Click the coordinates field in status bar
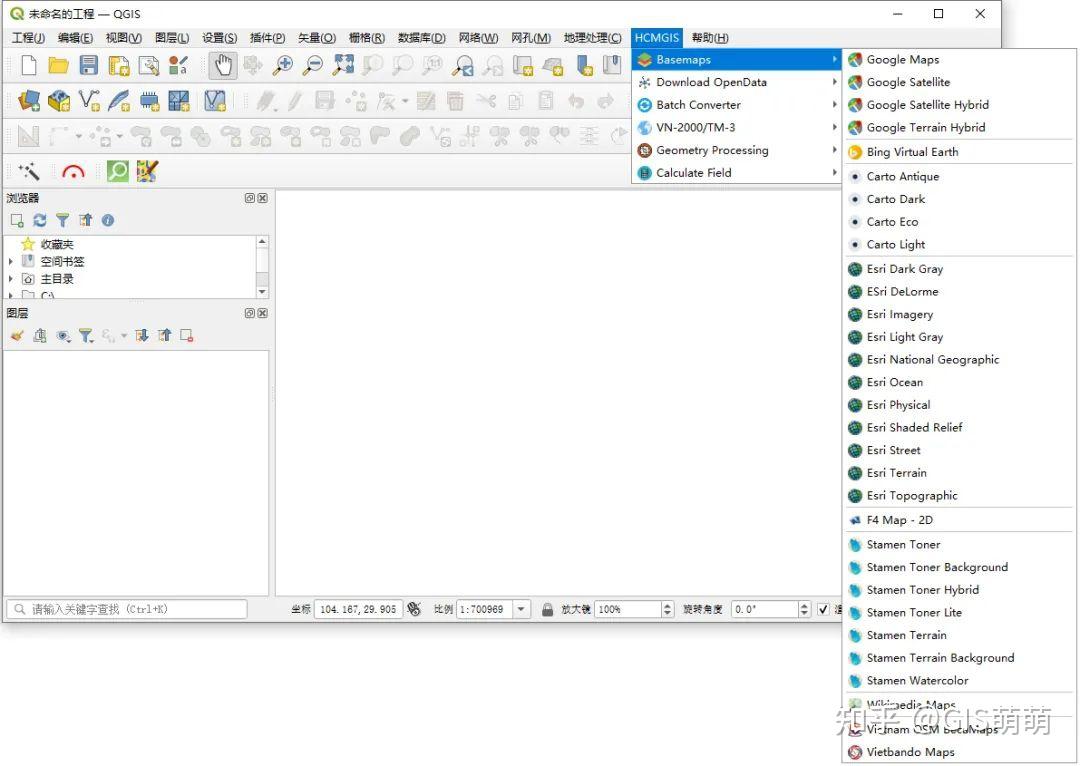The width and height of the screenshot is (1080, 766). point(358,609)
